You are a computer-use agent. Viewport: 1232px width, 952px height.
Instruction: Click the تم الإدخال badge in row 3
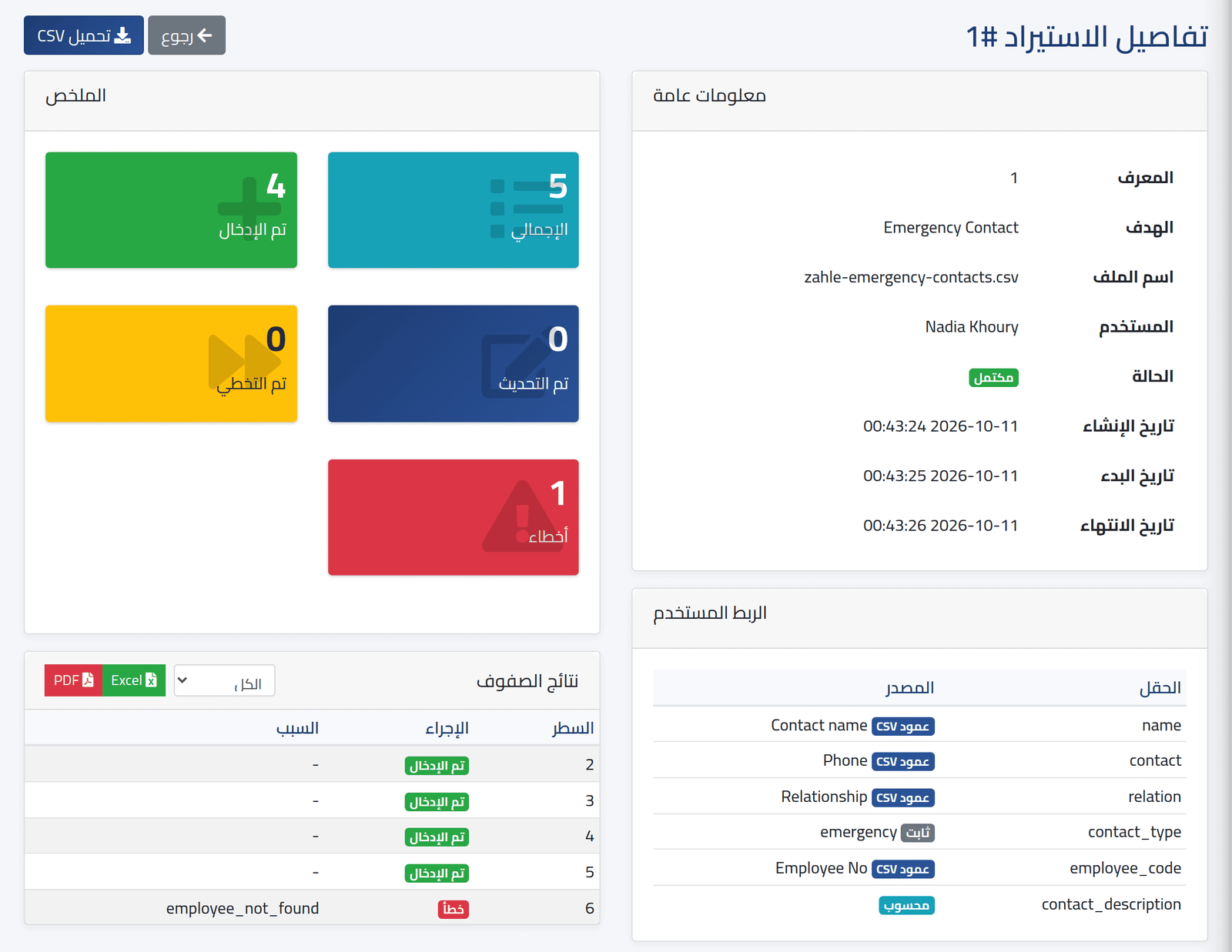(437, 802)
